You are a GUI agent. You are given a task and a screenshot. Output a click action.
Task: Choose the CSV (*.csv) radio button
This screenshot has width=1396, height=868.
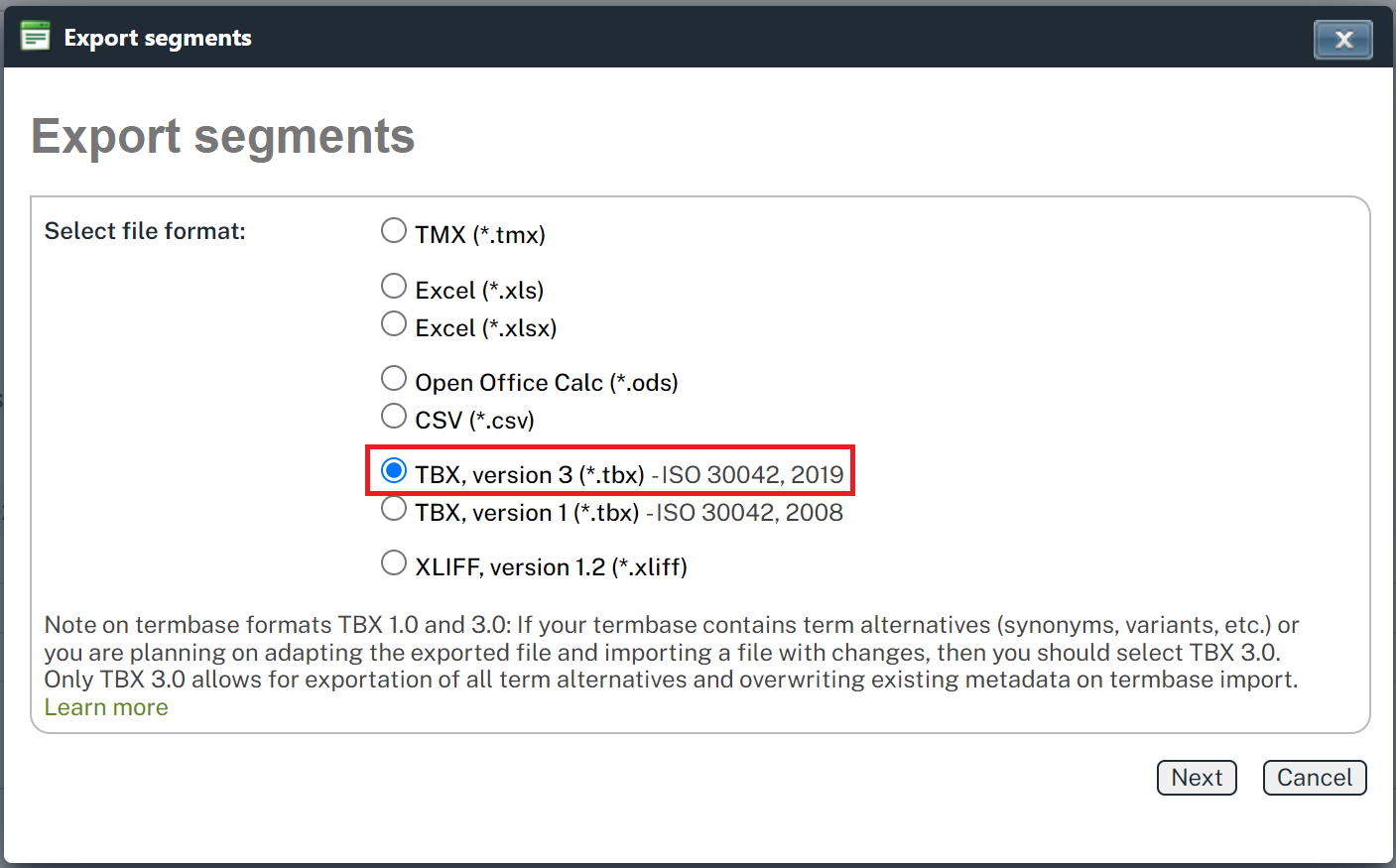(x=394, y=417)
